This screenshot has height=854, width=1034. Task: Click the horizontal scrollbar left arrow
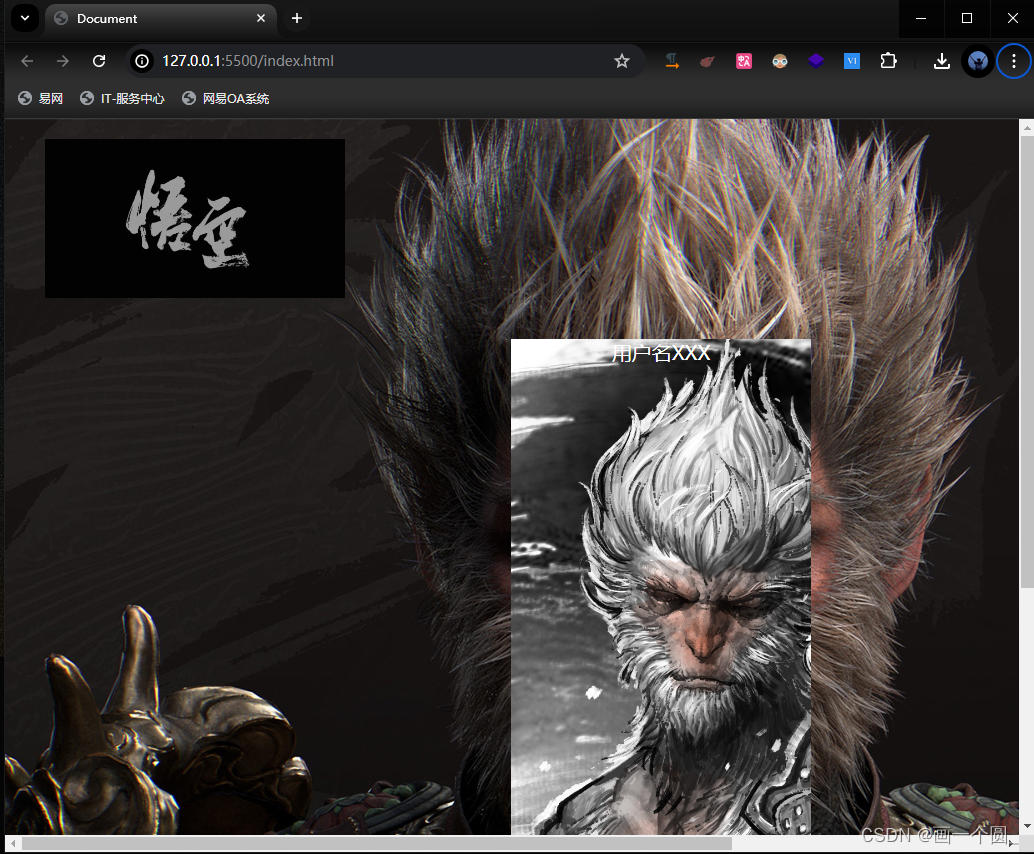coord(13,843)
